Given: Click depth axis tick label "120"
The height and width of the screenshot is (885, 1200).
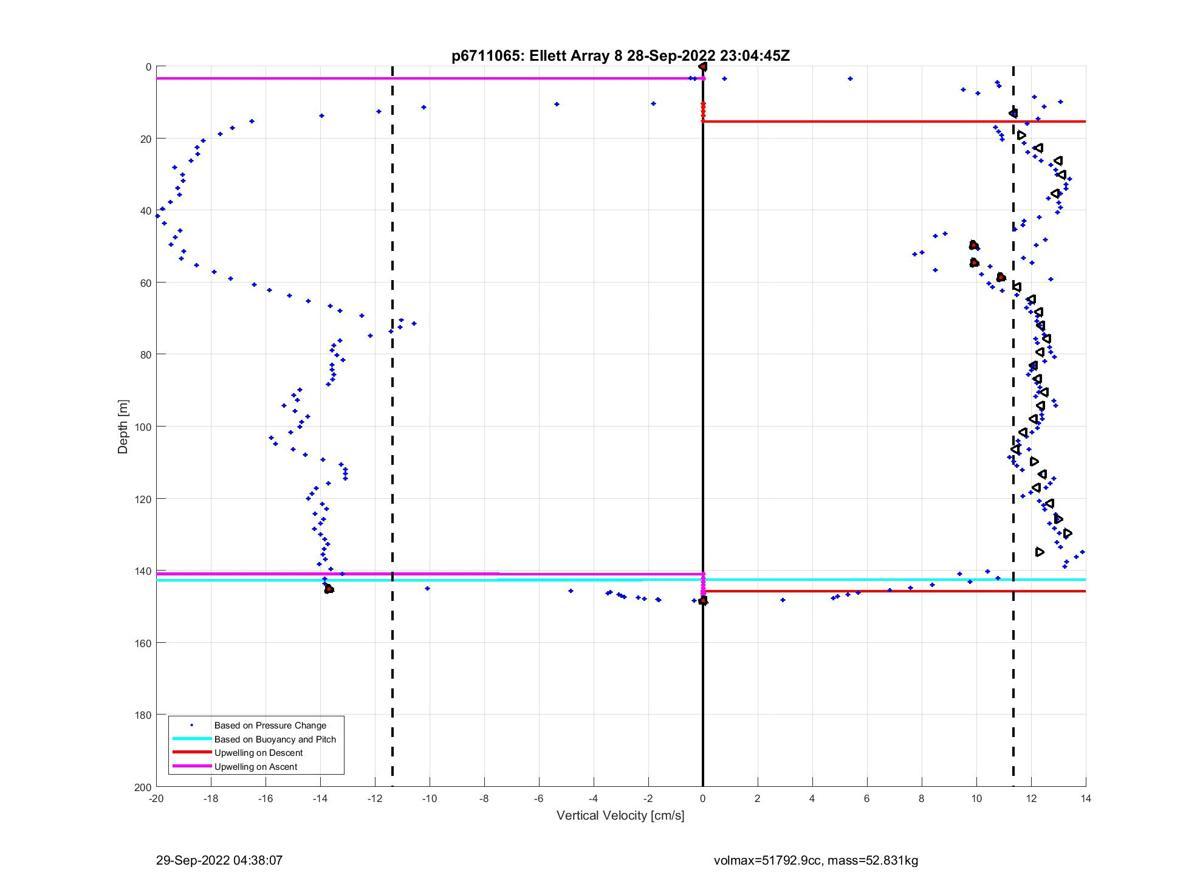Looking at the screenshot, I should pos(142,499).
